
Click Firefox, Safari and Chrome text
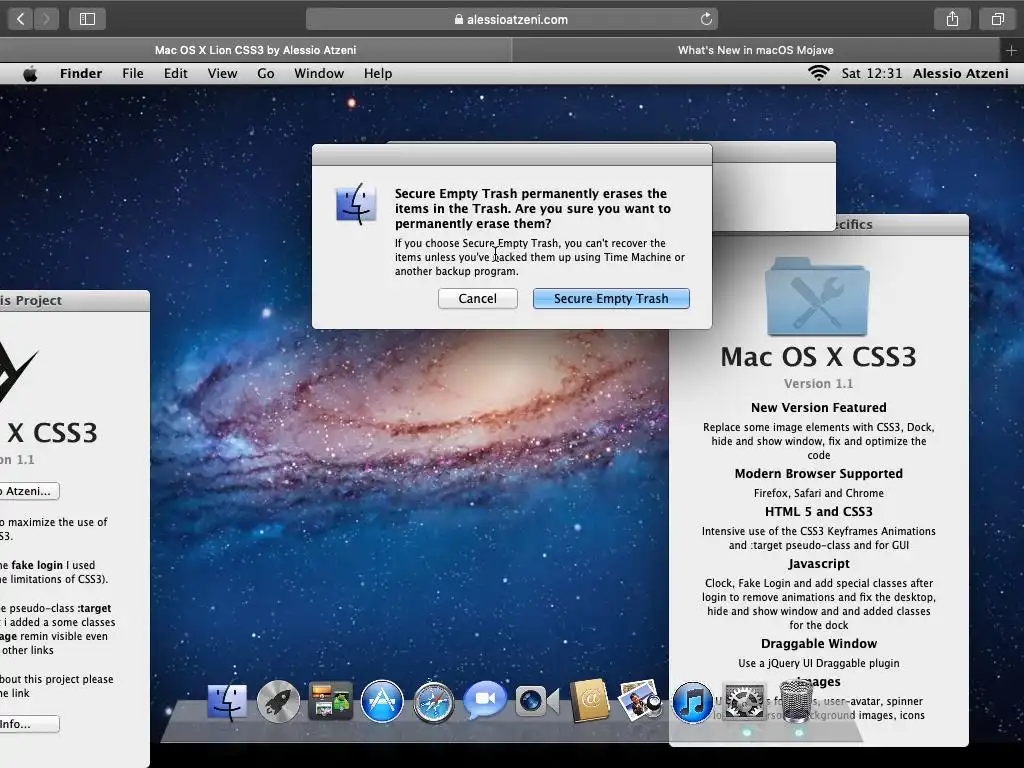818,493
